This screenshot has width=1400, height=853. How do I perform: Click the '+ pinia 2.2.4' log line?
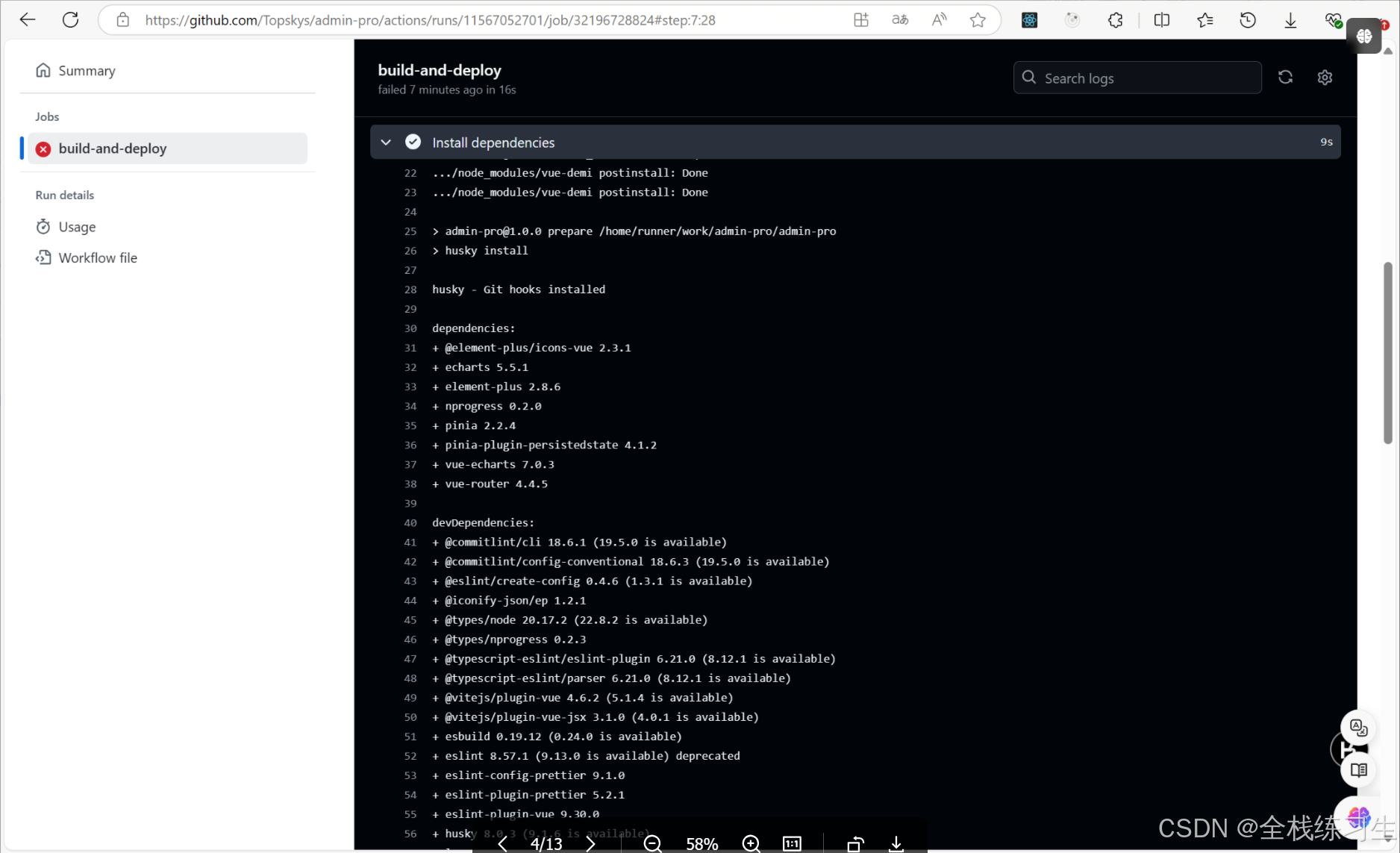click(x=474, y=425)
